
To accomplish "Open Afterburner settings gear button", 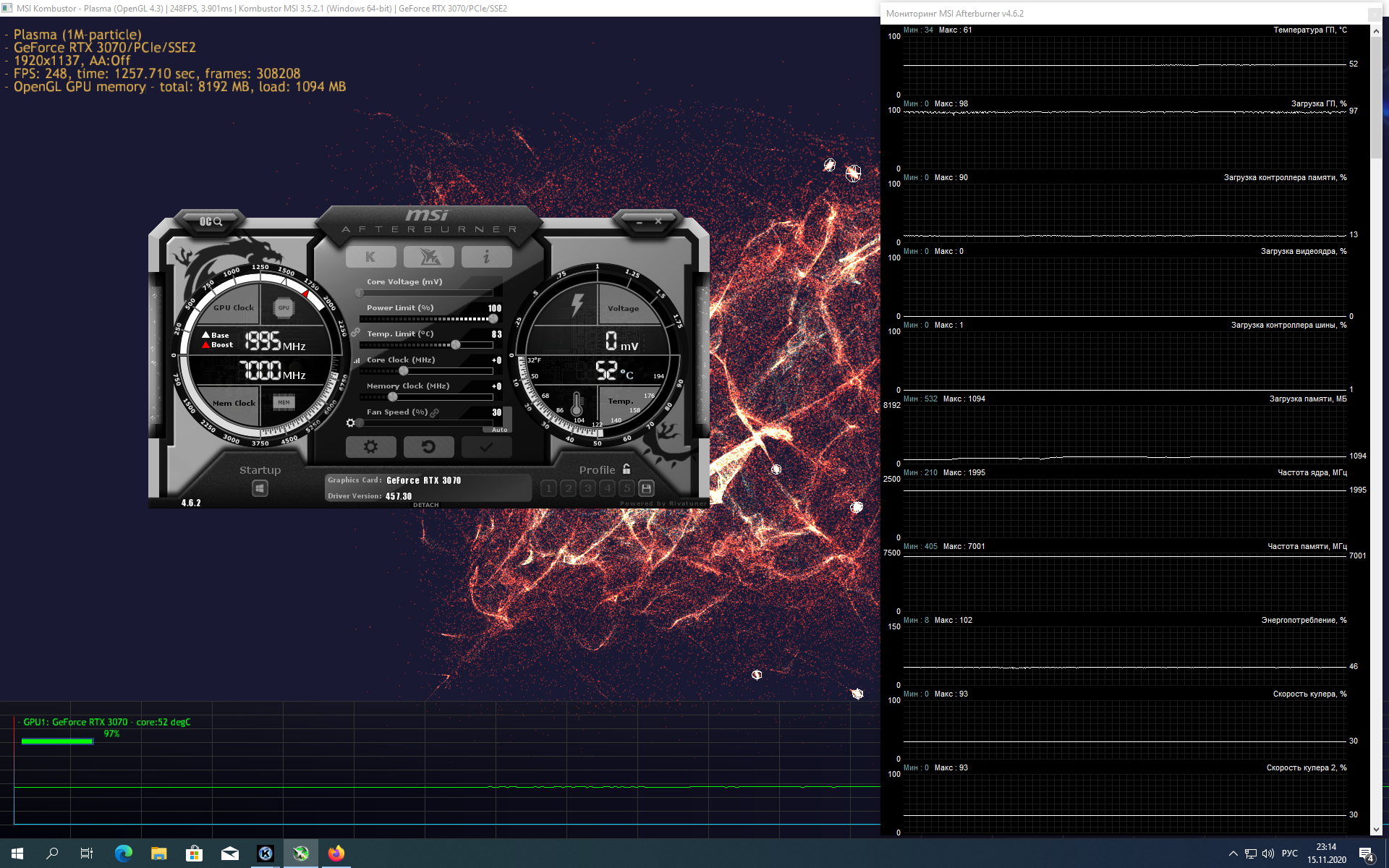I will click(x=370, y=447).
